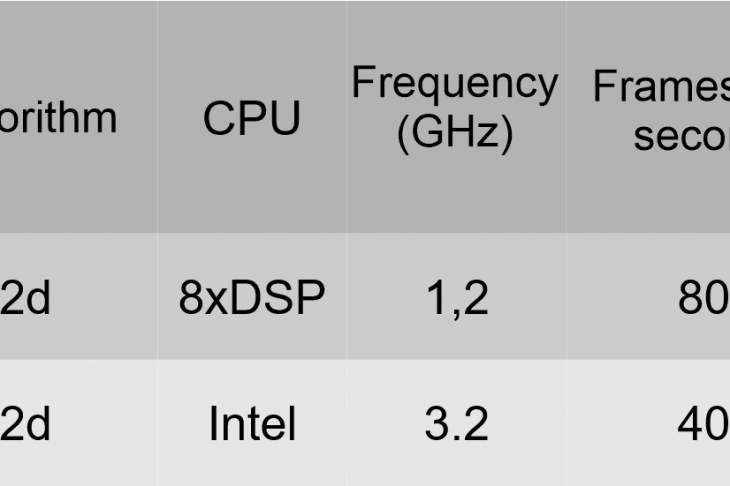730x486 pixels.
Task: Select the Intel cell
Action: (252, 423)
